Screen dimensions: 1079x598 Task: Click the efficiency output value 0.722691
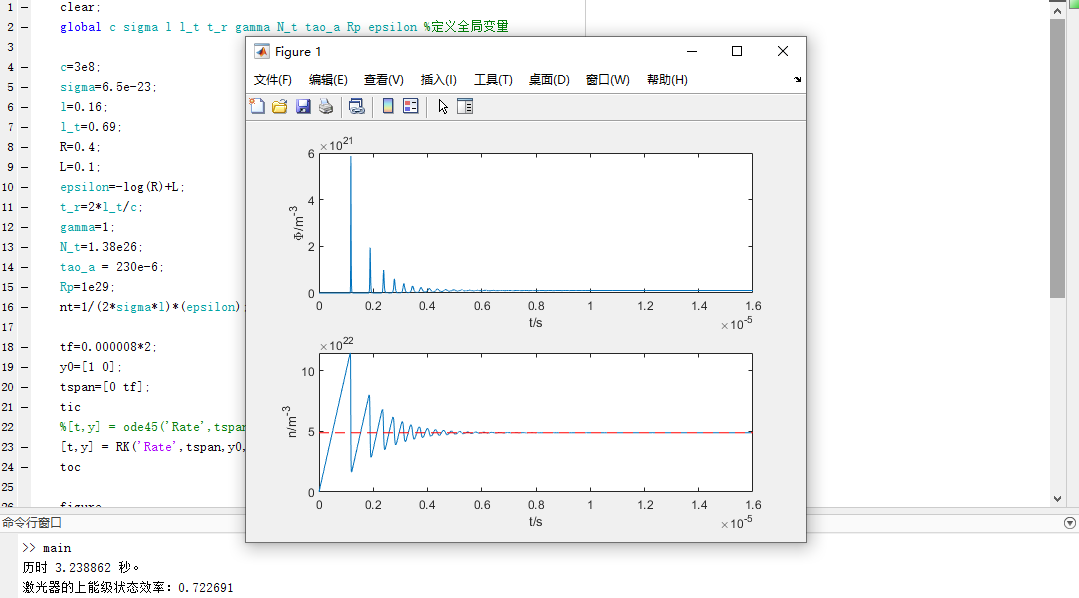coord(206,588)
